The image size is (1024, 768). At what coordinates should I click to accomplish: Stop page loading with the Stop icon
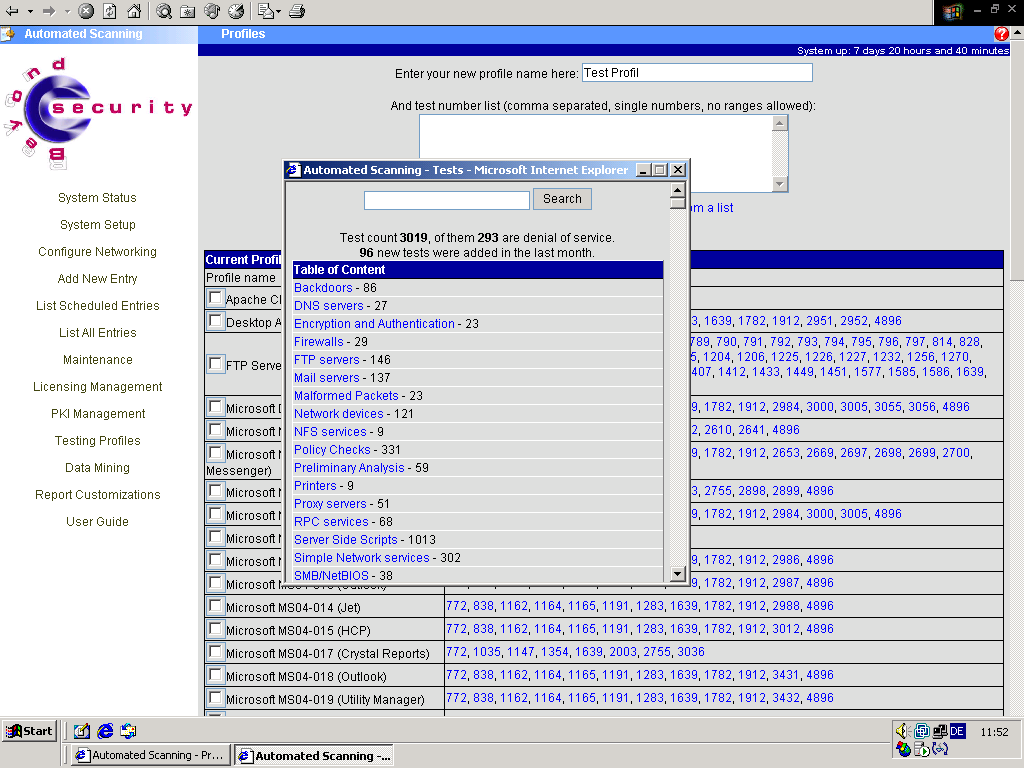tap(86, 11)
